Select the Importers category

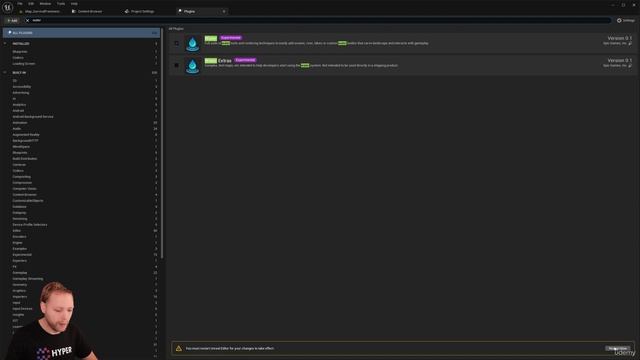20,297
